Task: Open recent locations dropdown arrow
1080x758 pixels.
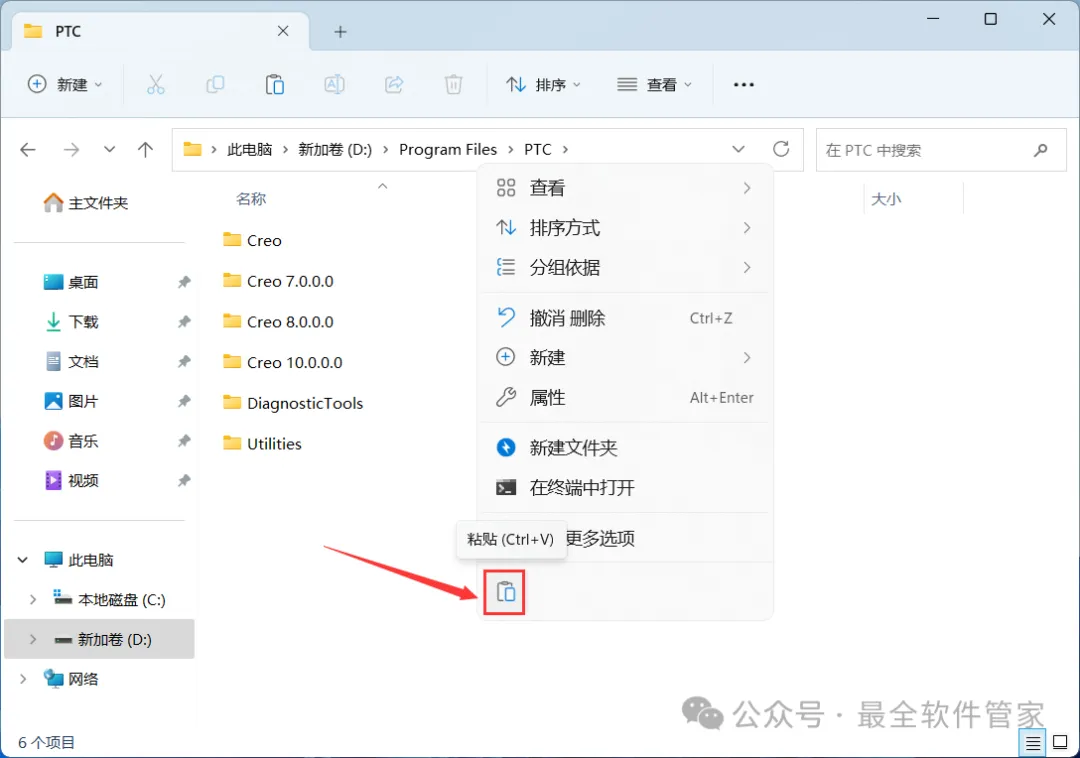Action: pos(109,149)
